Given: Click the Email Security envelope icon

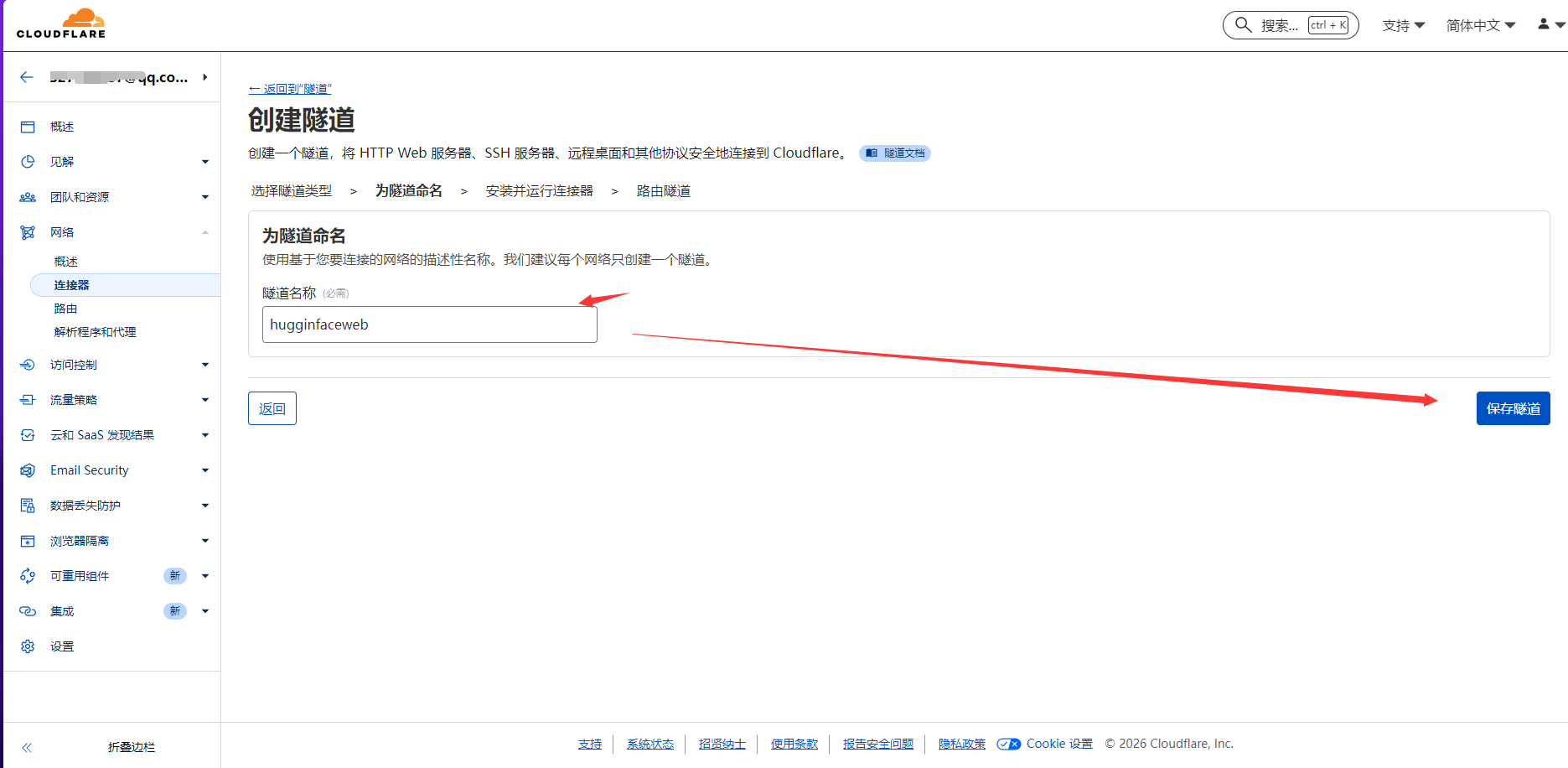Looking at the screenshot, I should click(x=28, y=470).
